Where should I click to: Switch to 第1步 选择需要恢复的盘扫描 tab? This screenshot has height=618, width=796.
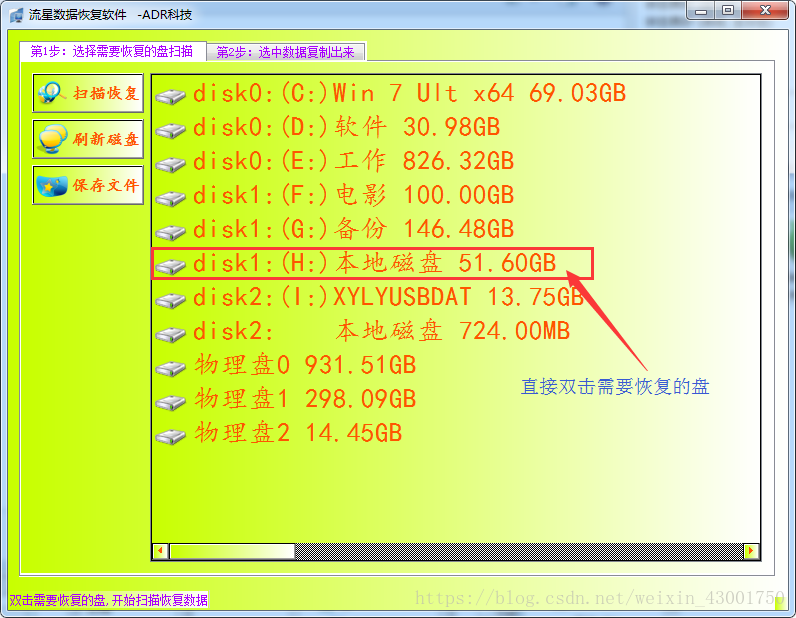click(112, 51)
